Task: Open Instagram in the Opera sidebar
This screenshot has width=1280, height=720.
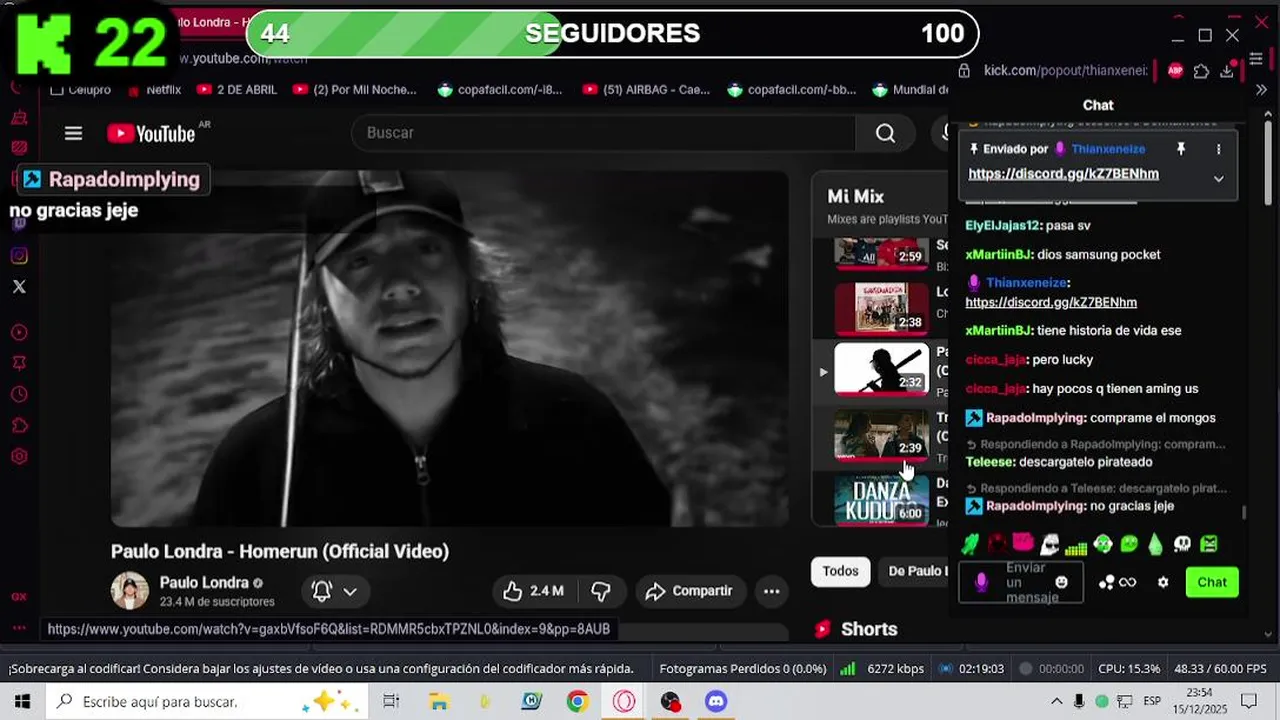Action: click(x=19, y=256)
